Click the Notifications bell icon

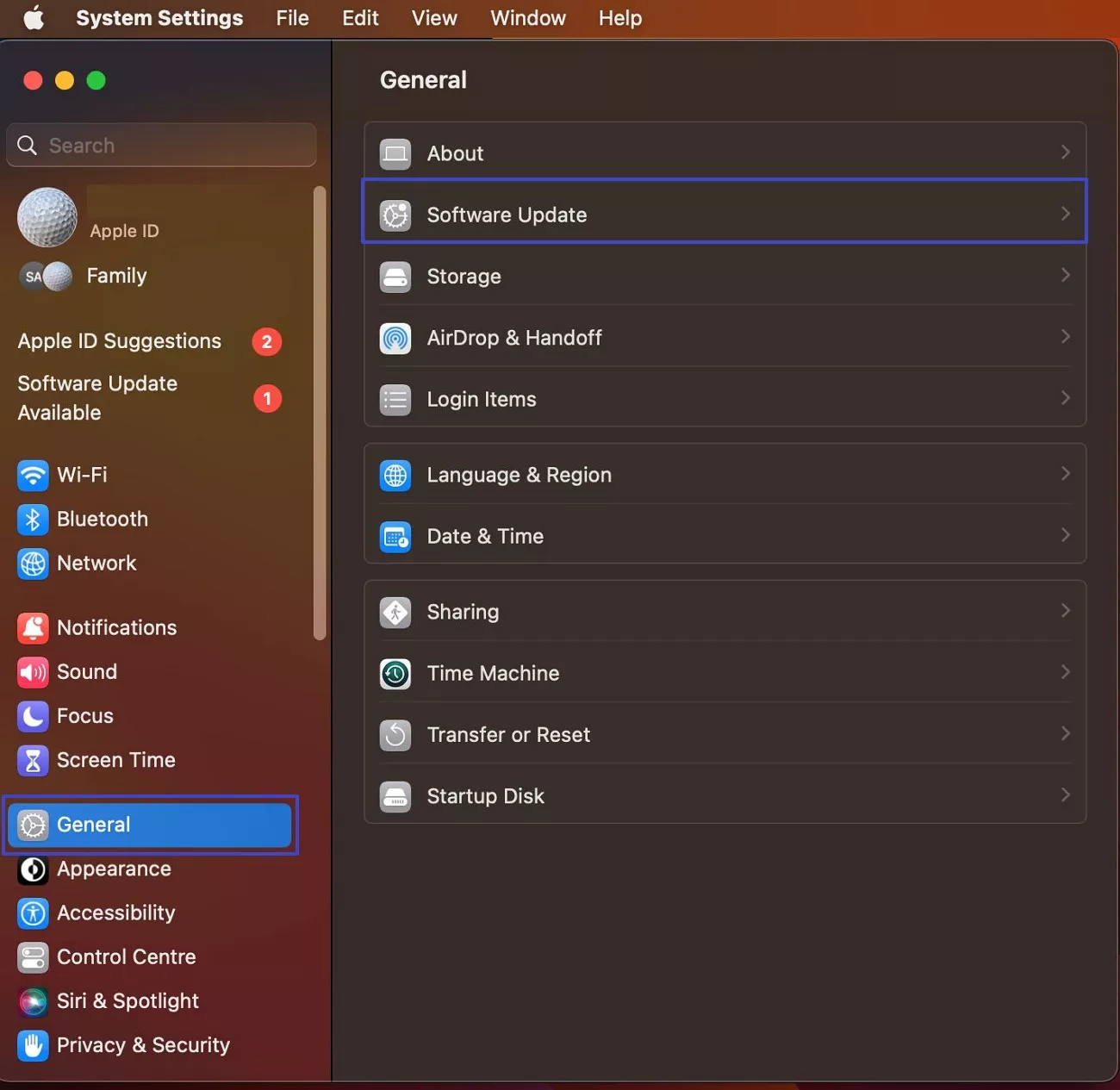[x=33, y=627]
